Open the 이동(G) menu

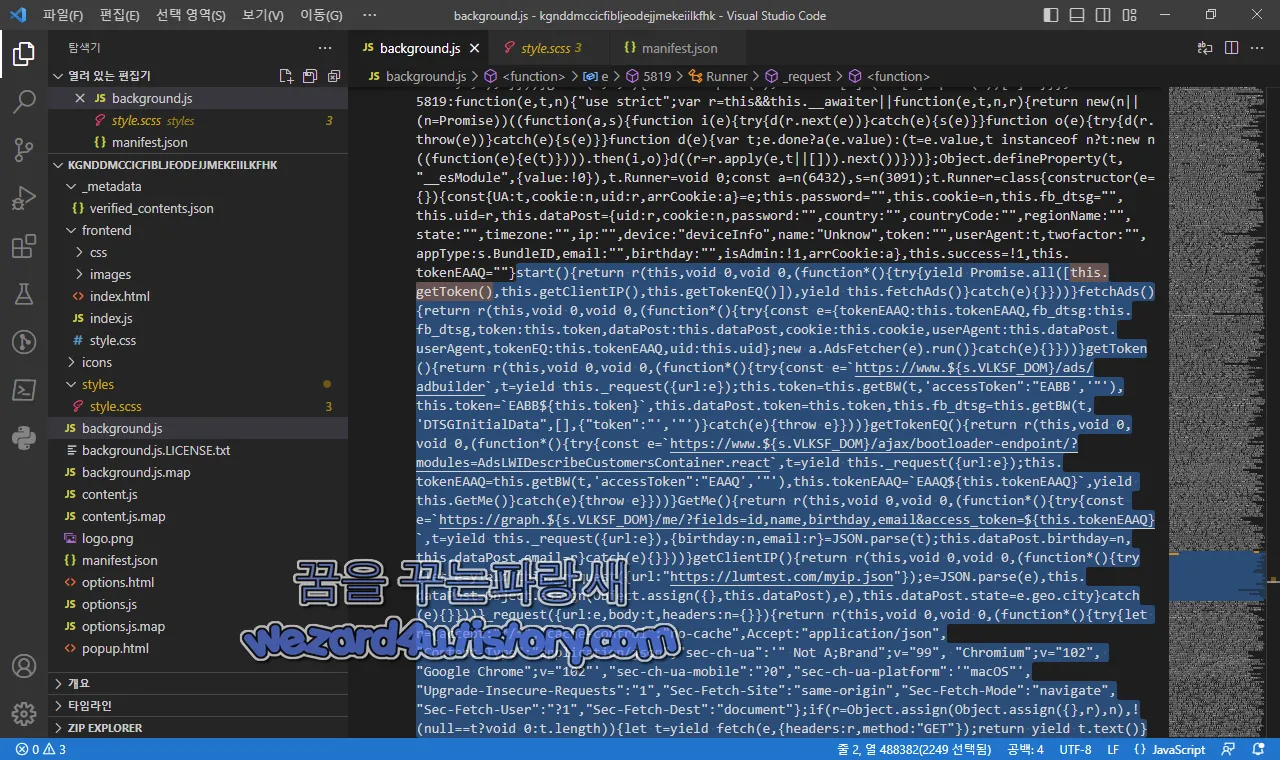click(321, 15)
